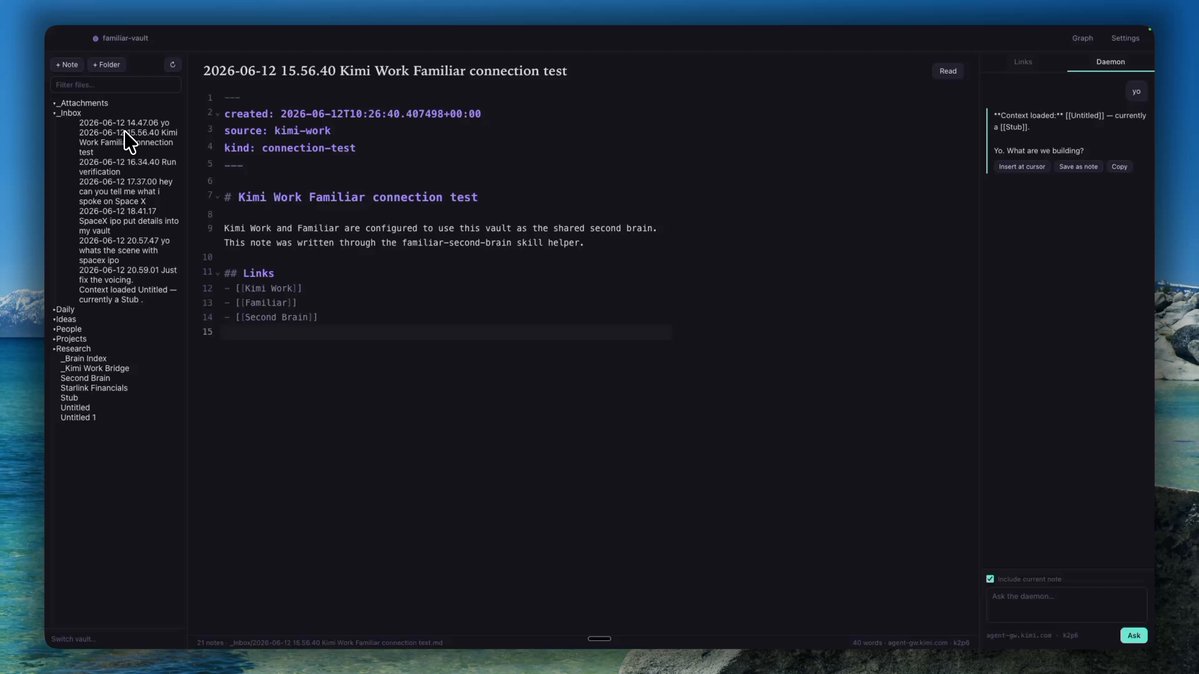Screen dimensions: 1199x674
Task: Open the _Kimi Work Bridge note
Action: point(95,369)
